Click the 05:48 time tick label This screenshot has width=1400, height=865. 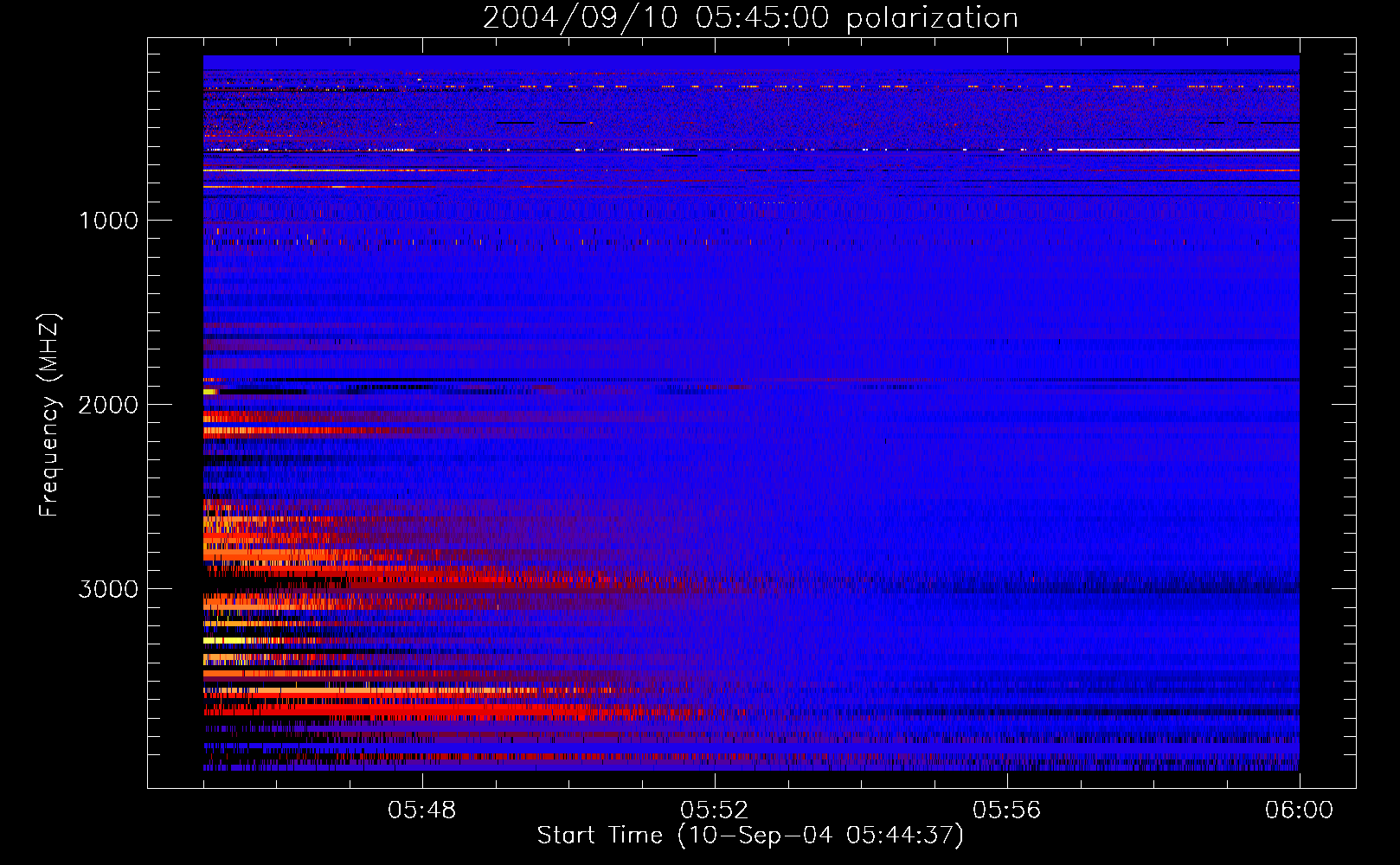click(x=422, y=810)
